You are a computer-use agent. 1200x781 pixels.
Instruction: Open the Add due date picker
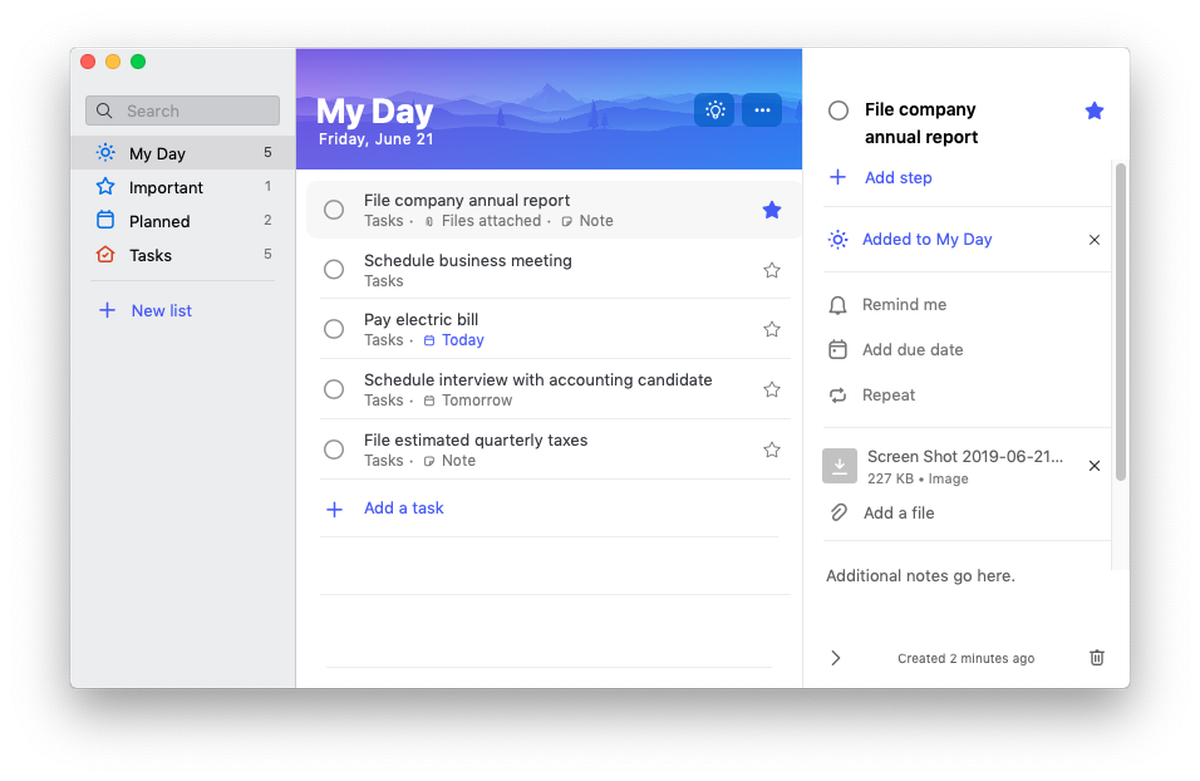pyautogui.click(x=912, y=350)
